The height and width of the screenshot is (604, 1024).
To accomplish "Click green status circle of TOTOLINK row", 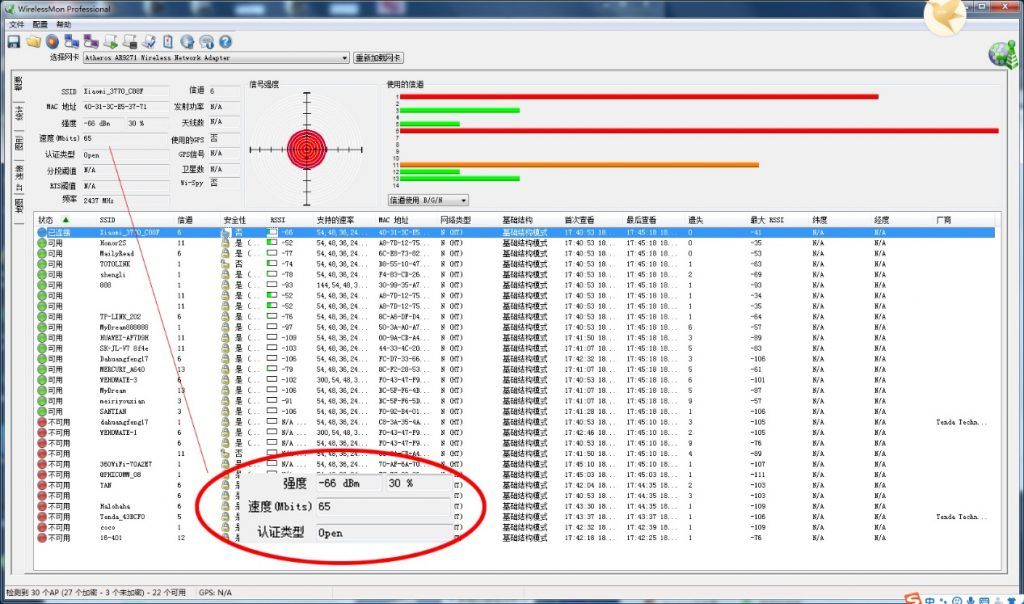I will [42, 264].
